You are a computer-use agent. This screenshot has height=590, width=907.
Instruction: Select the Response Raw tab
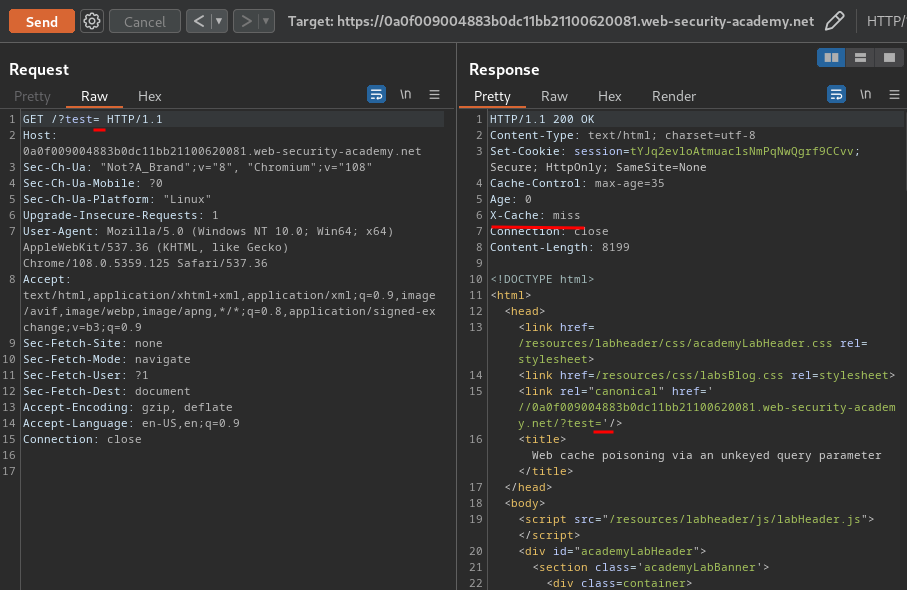[x=554, y=96]
